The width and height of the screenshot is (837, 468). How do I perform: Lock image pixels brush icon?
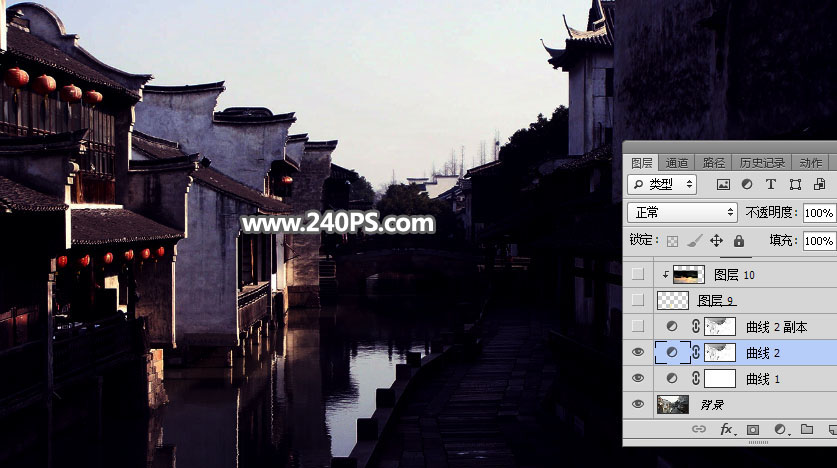point(694,241)
